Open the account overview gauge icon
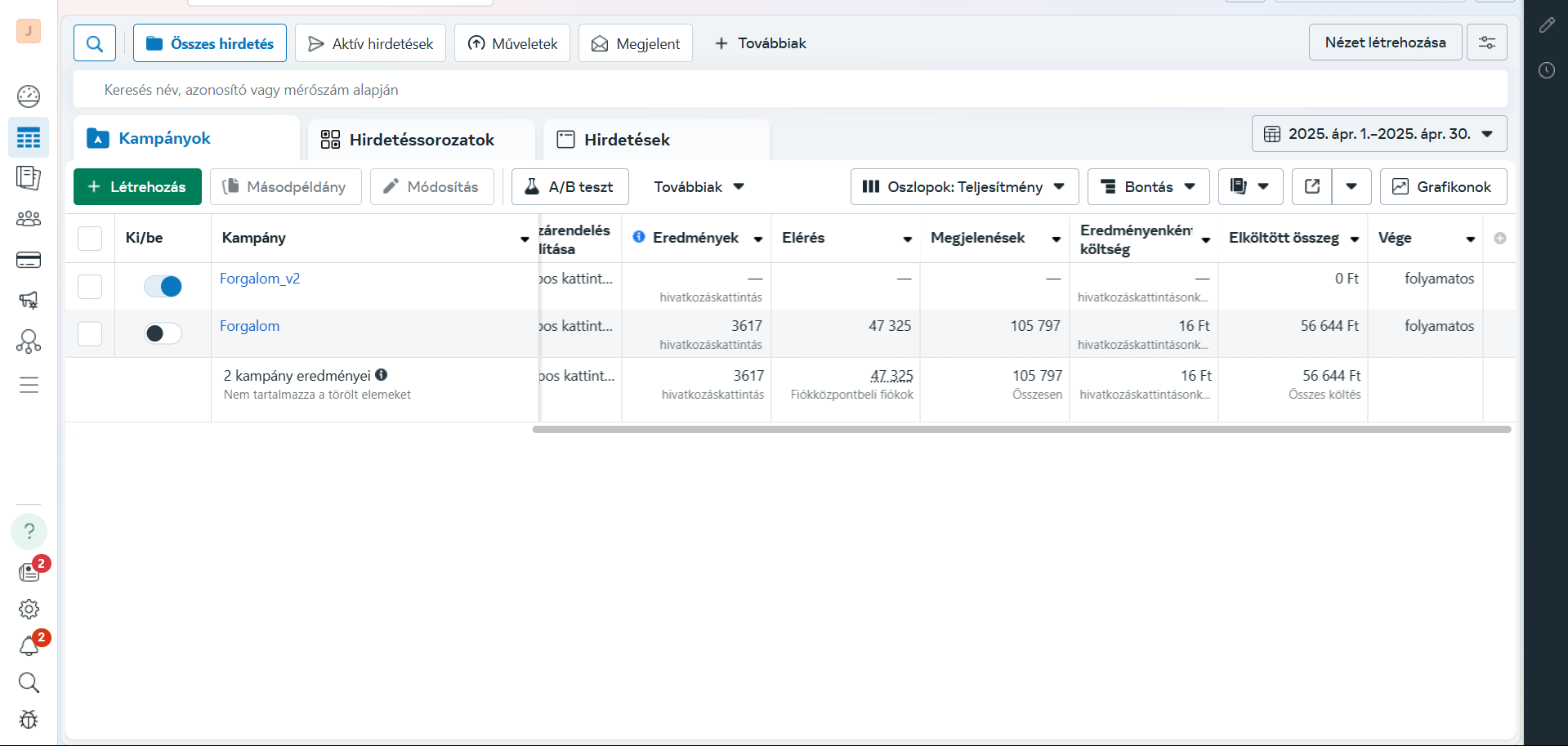This screenshot has width=1568, height=746. tap(29, 96)
